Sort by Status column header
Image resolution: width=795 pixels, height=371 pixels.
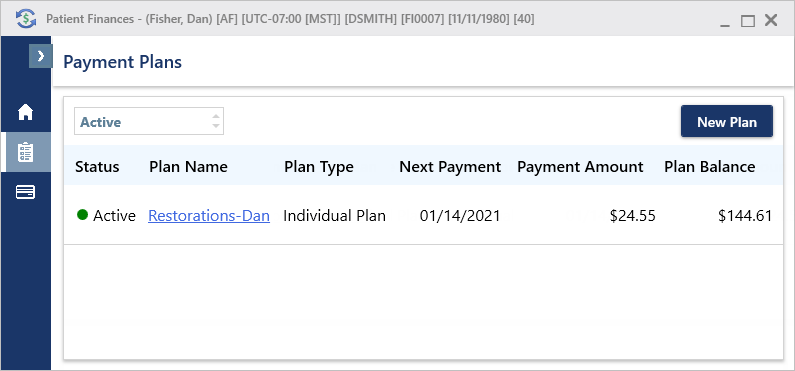pos(97,167)
